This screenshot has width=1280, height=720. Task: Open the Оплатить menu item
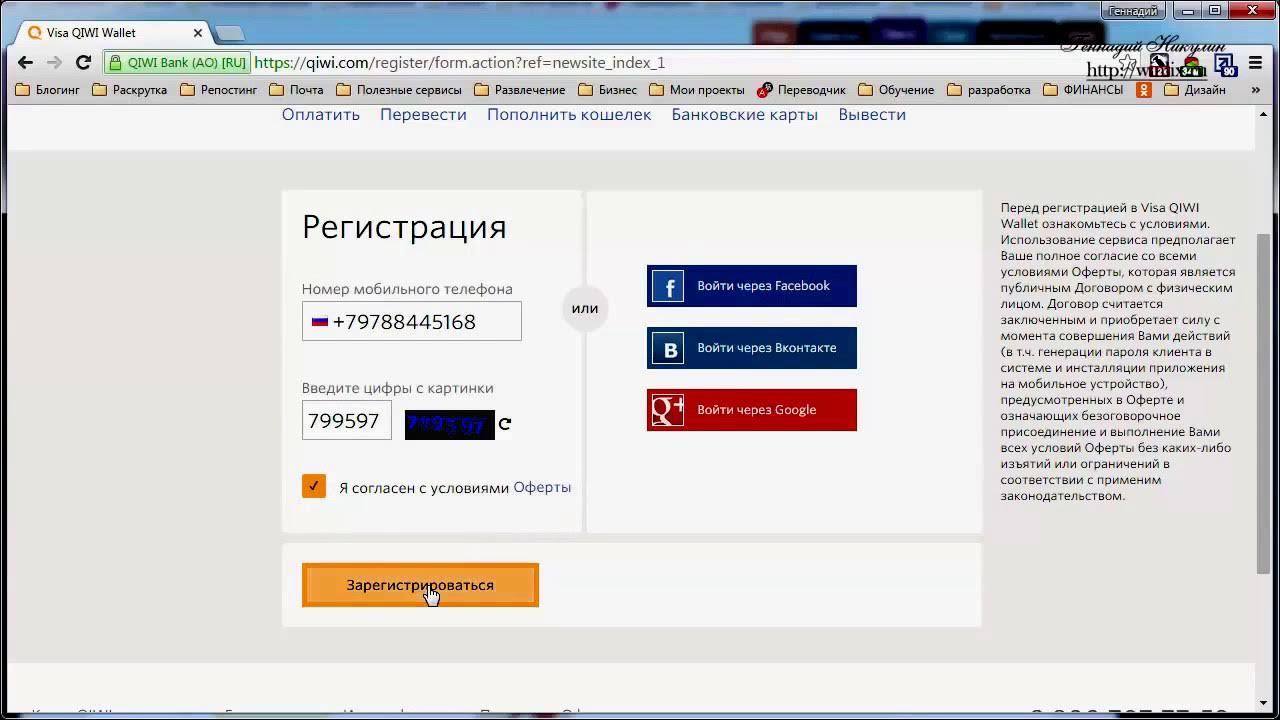(321, 114)
